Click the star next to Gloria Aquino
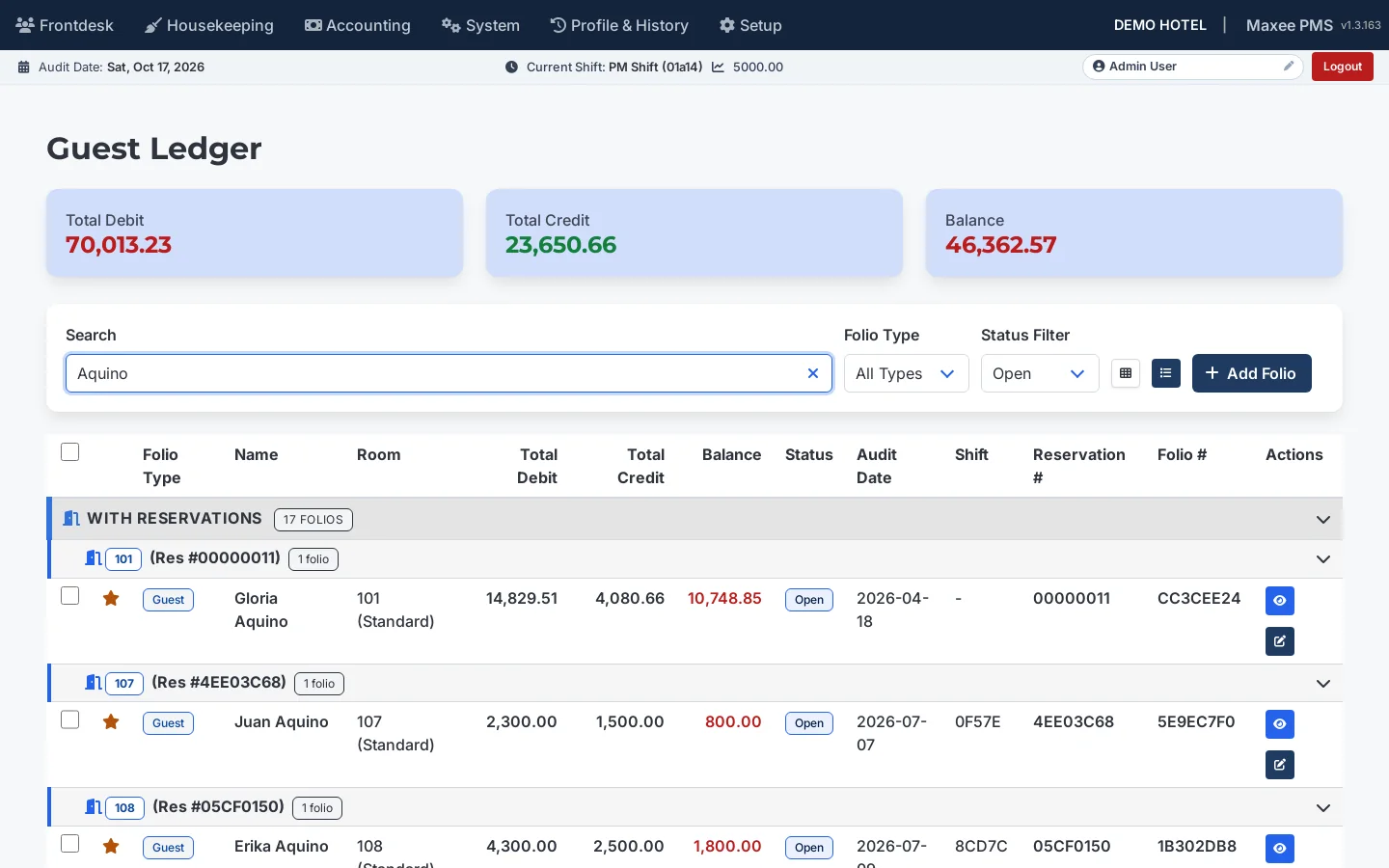 click(x=111, y=599)
